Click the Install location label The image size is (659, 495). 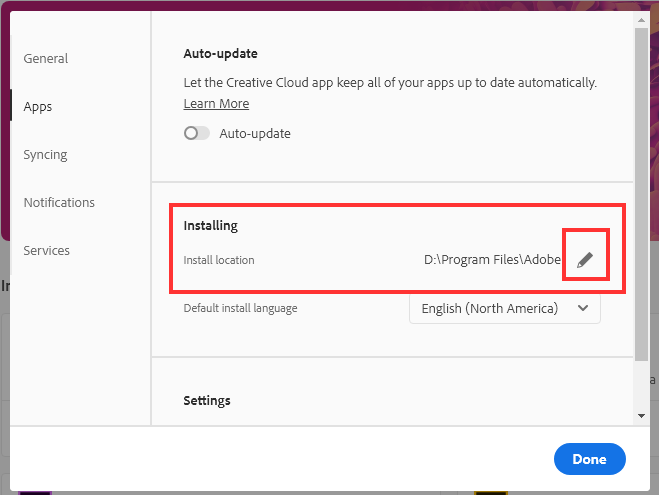(x=219, y=260)
